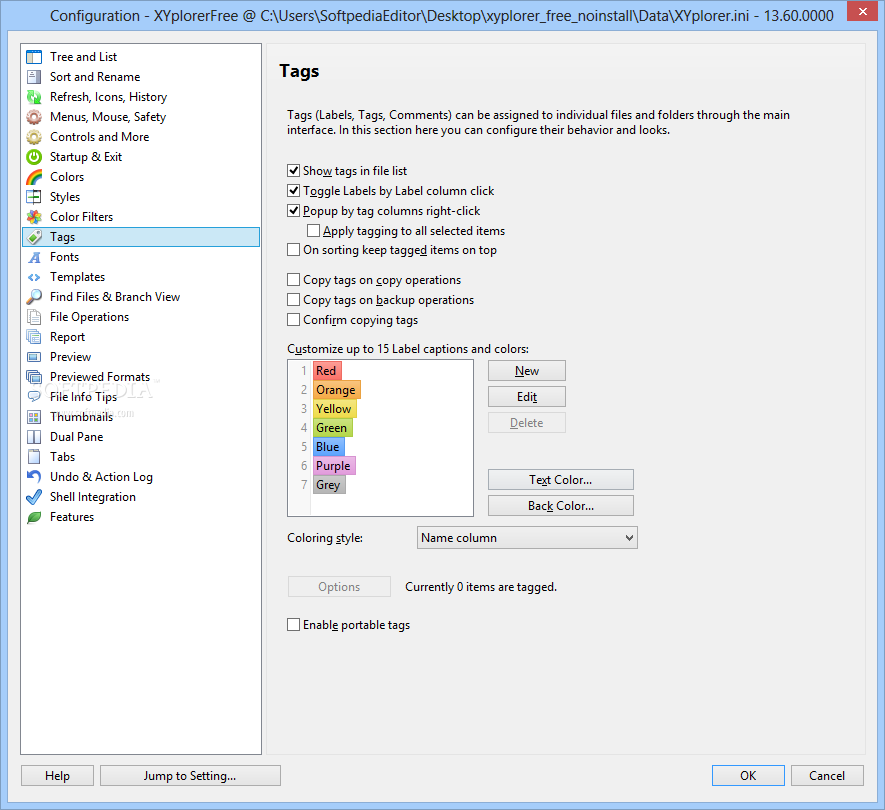Select the Grey label swatch
Image resolution: width=885 pixels, height=810 pixels.
(329, 485)
